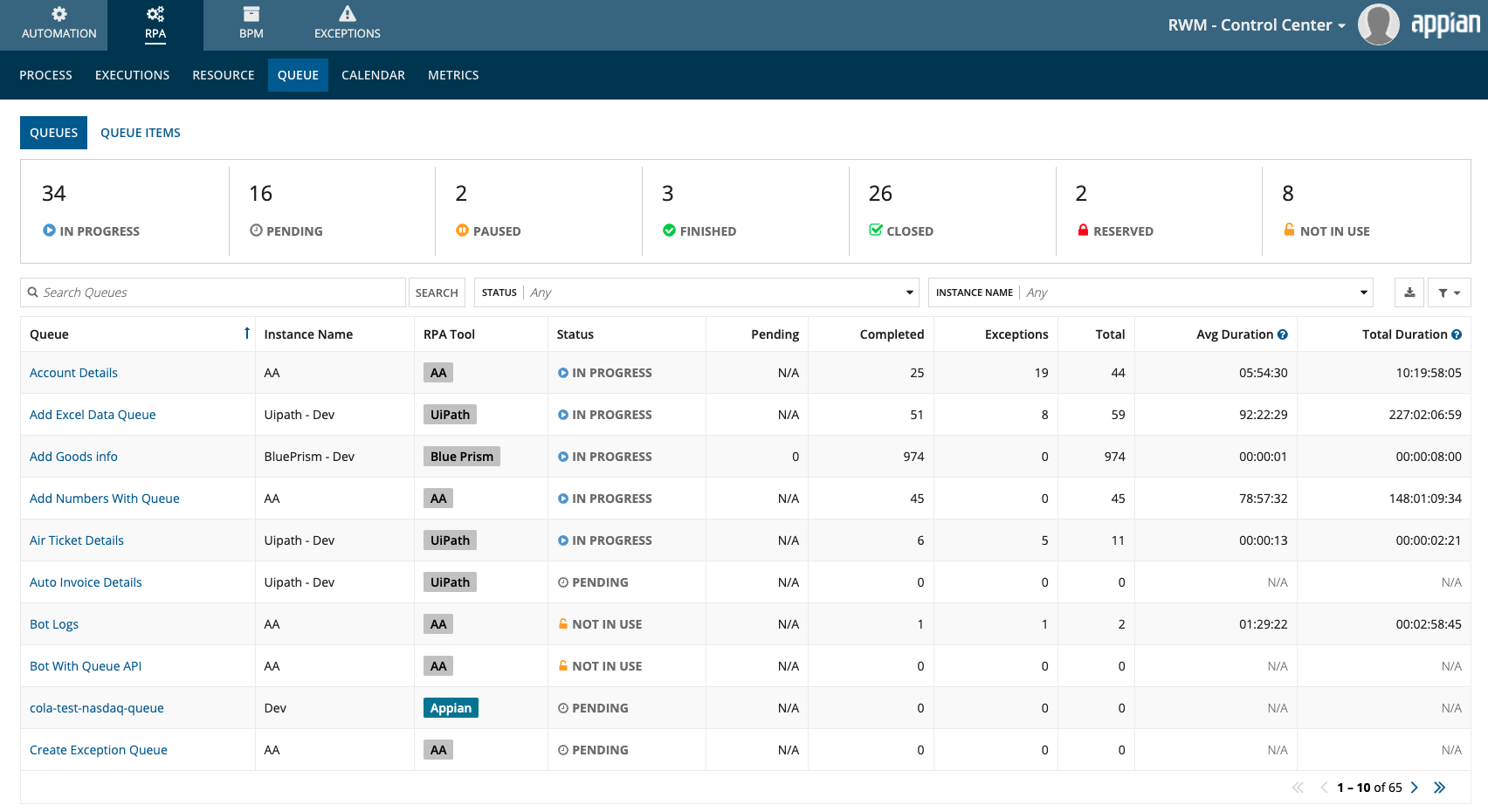Open the Status filter dropdown

(x=697, y=292)
